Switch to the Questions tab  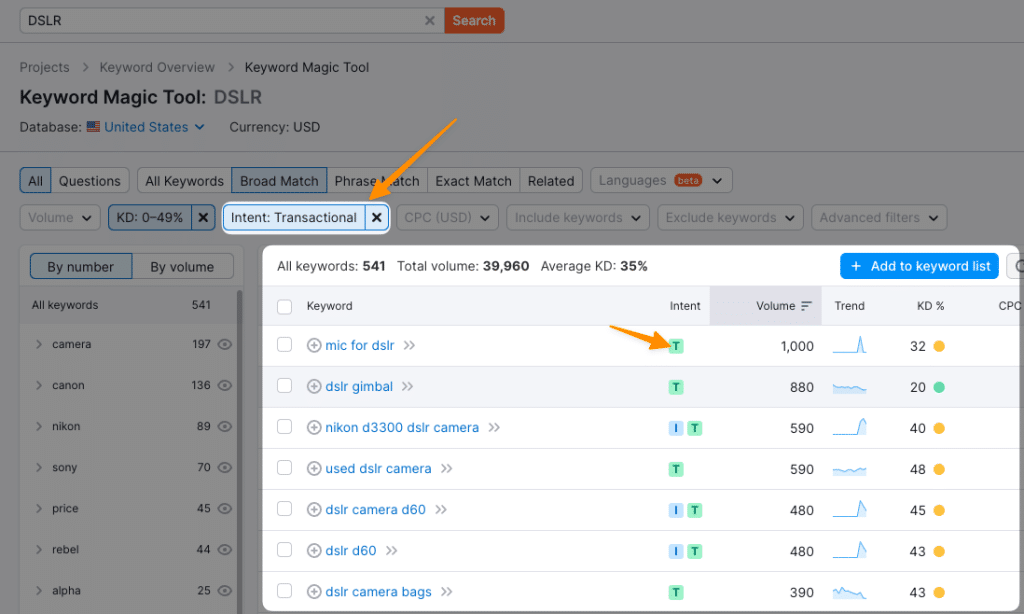point(89,180)
